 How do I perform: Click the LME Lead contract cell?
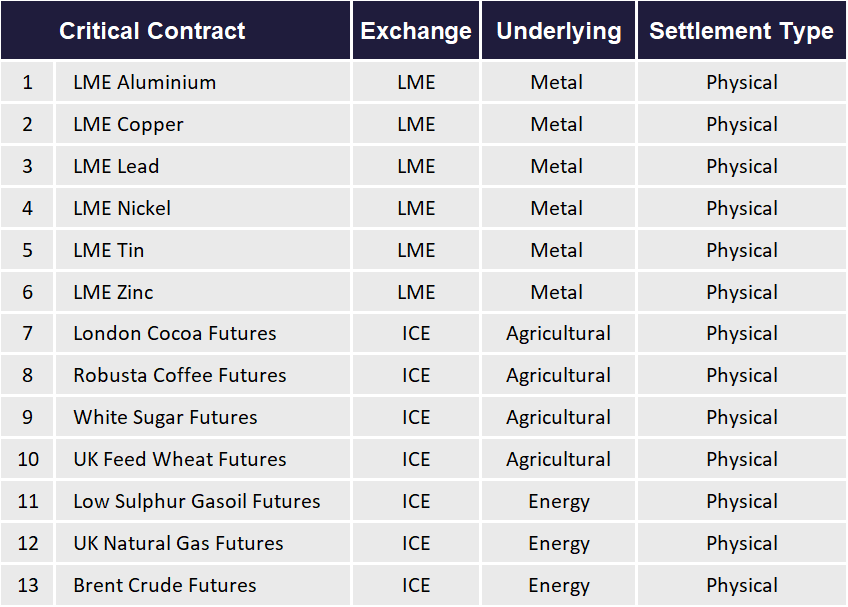[x=203, y=166]
